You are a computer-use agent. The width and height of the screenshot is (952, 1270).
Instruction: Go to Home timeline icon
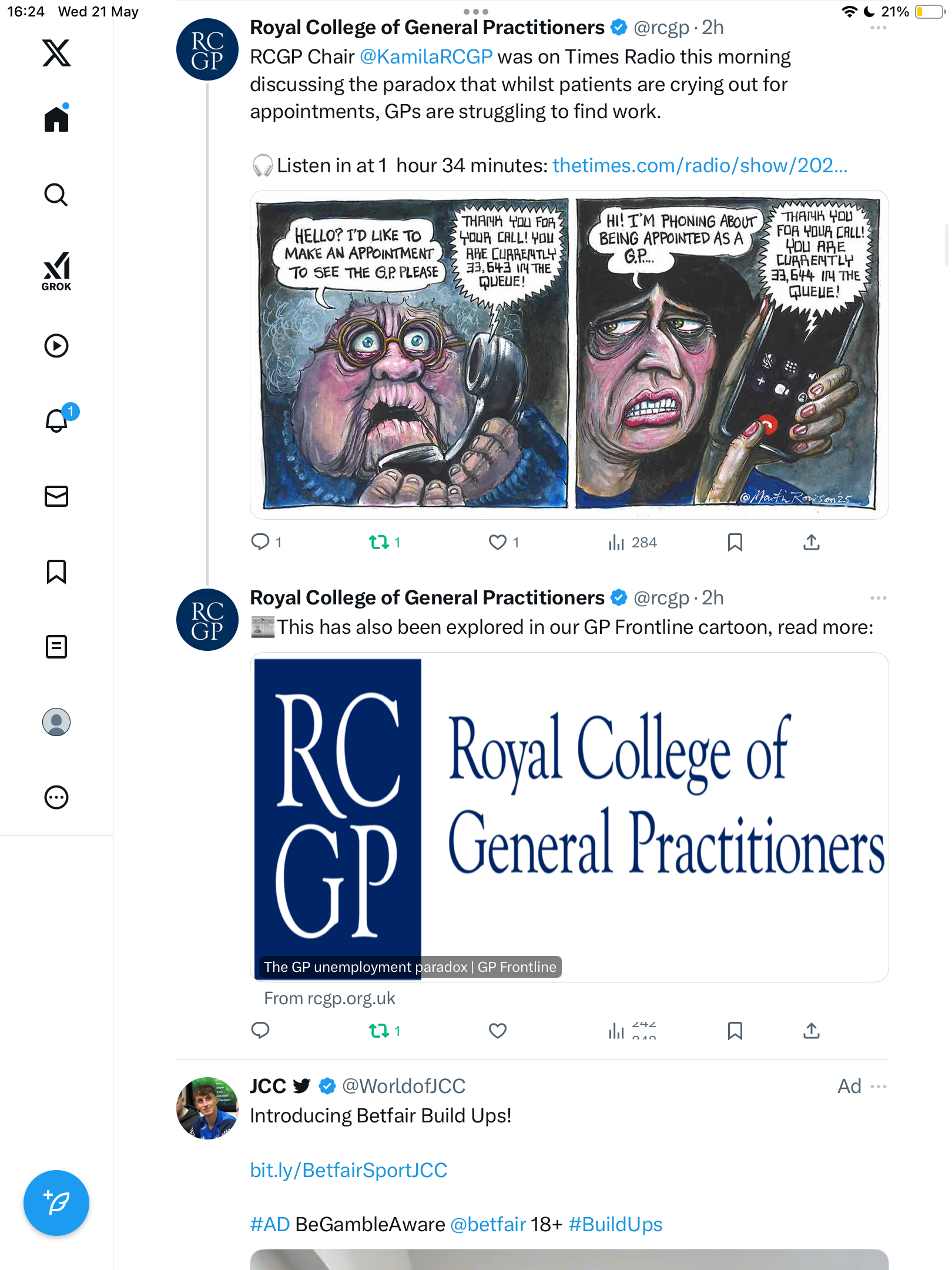pyautogui.click(x=56, y=119)
